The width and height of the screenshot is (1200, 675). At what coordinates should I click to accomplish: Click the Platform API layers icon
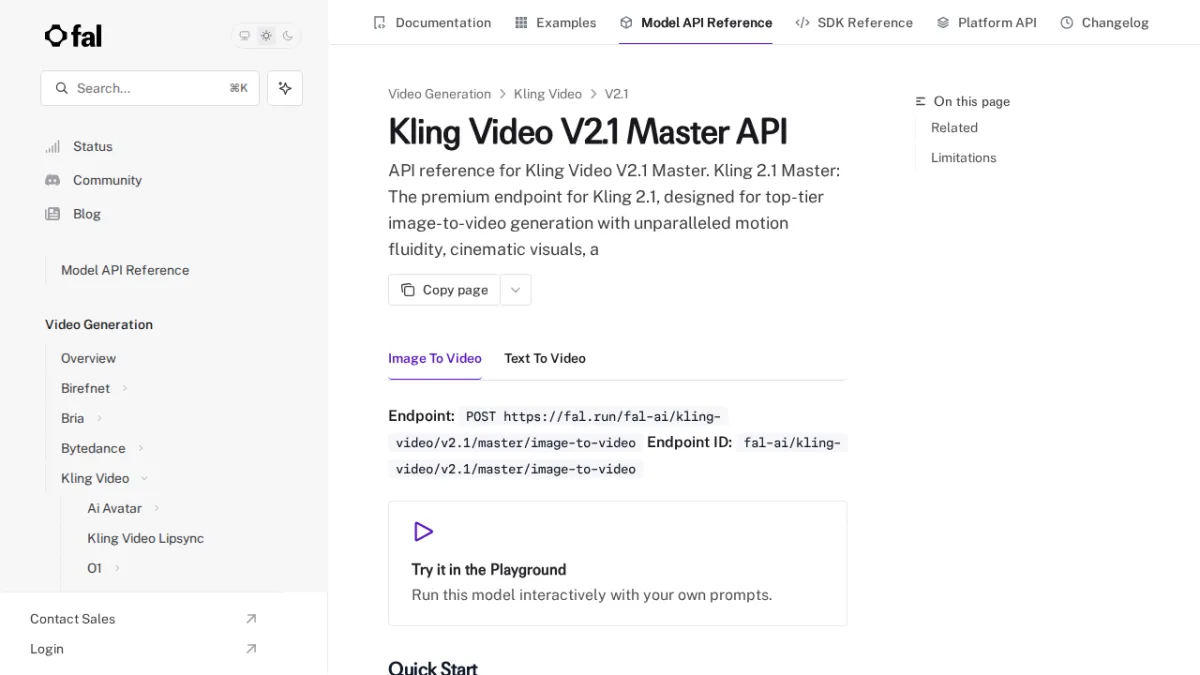(943, 22)
